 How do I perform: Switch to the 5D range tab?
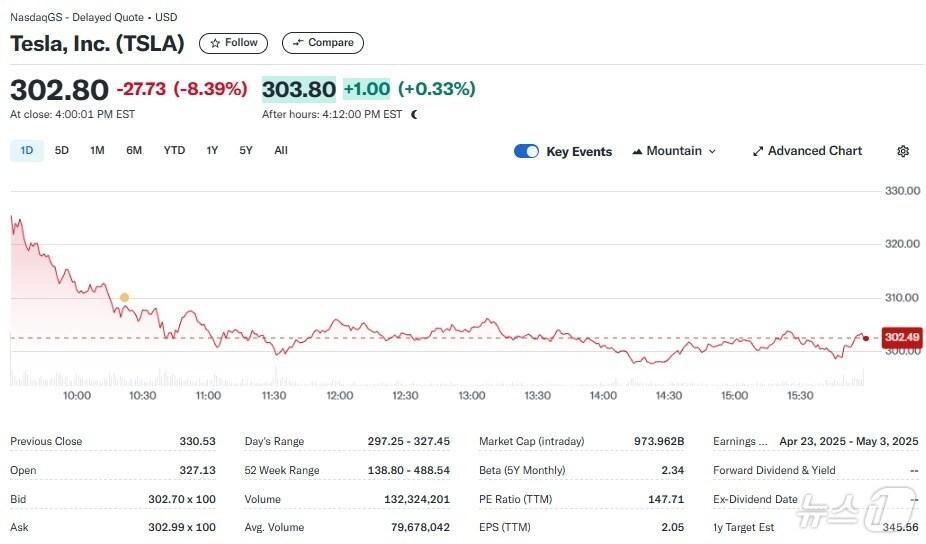62,151
